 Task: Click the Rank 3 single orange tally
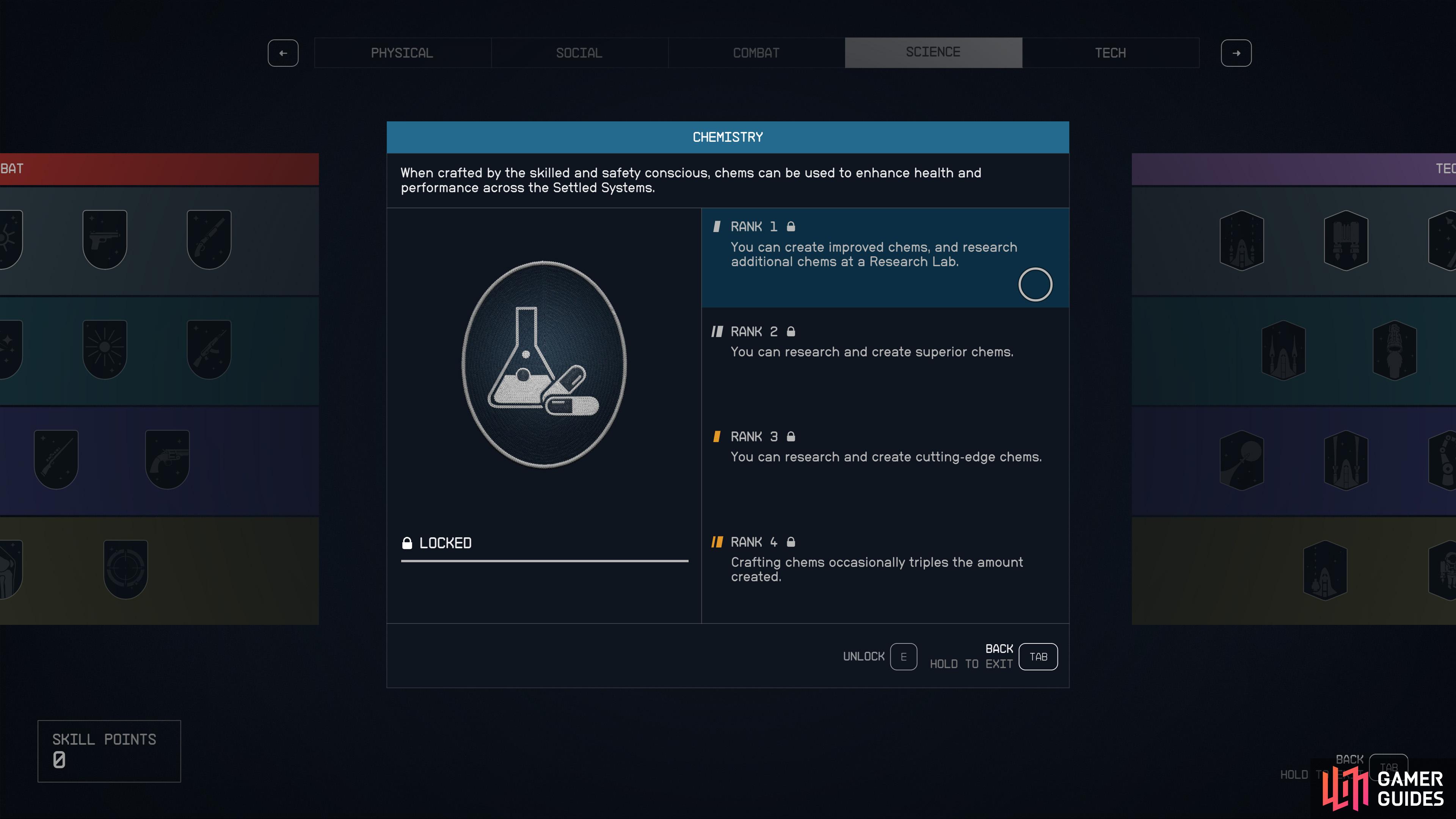coord(717,436)
